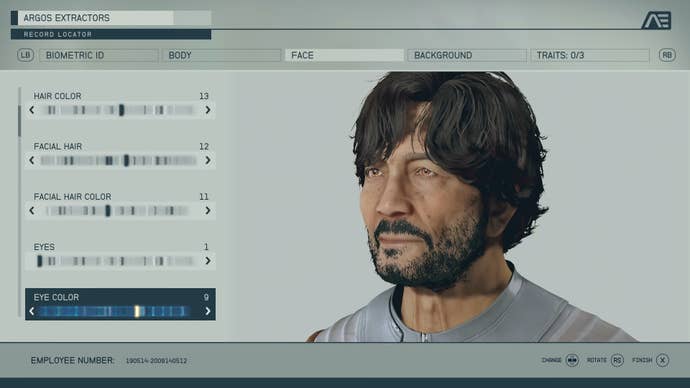
Task: Click the Eyes slider track
Action: [117, 261]
